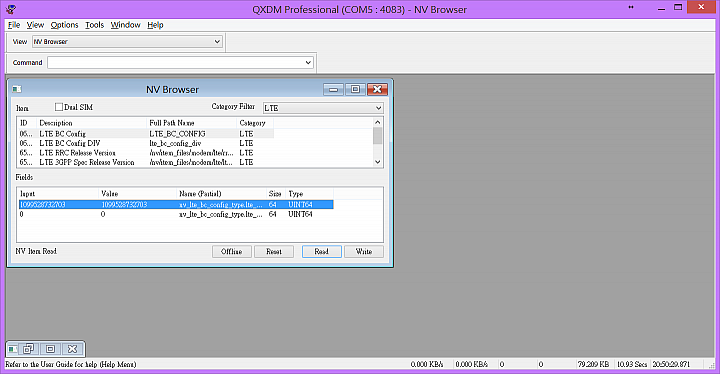Open the Options menu
This screenshot has height=374, width=720.
tap(64, 25)
